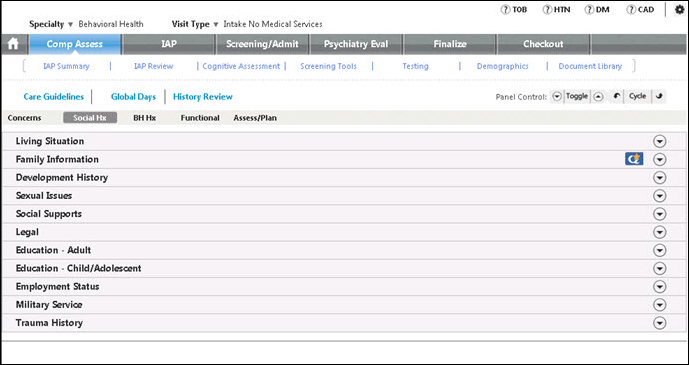
Task: Open the IAP Summary link
Action: coord(66,66)
